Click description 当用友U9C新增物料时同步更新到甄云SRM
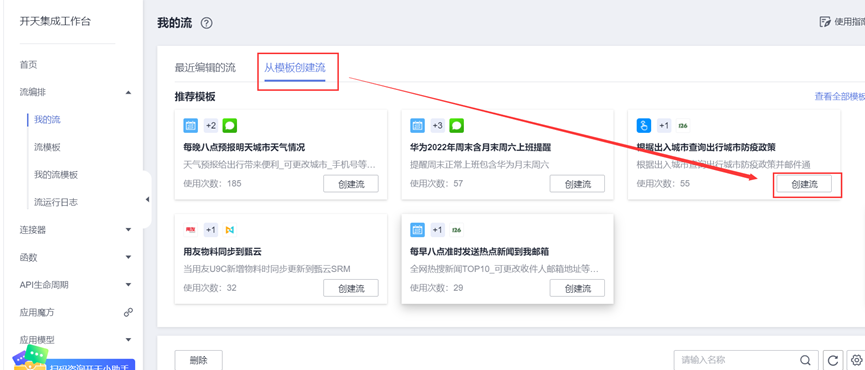This screenshot has width=865, height=370. pos(266,269)
